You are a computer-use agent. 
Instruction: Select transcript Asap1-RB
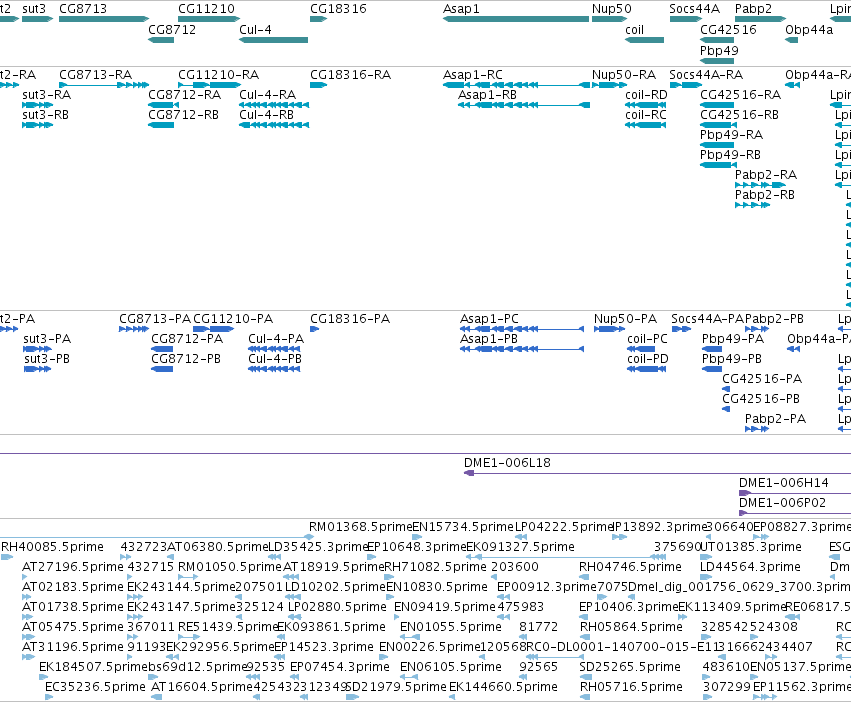tap(487, 94)
